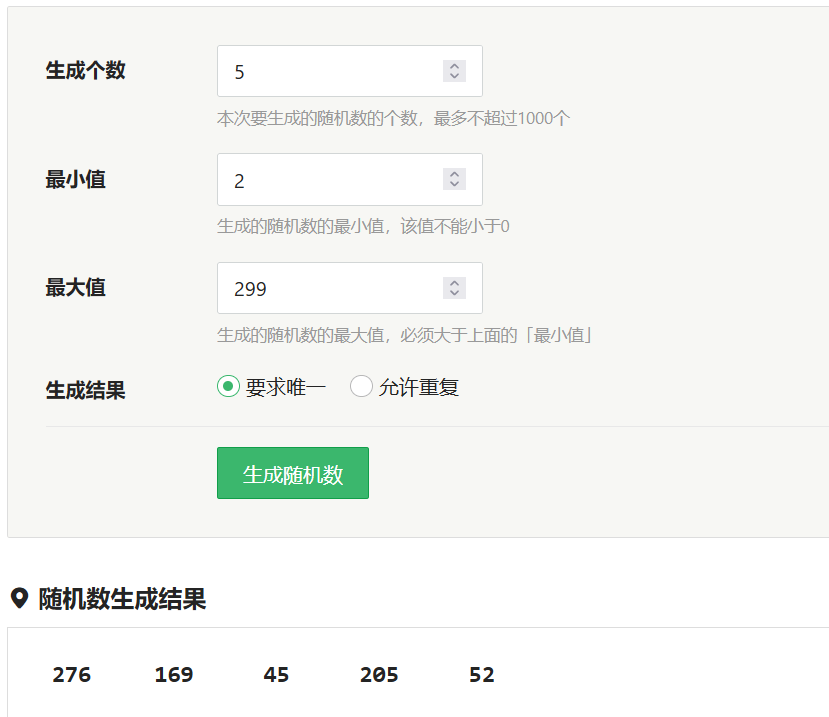Click the 生成个数 input field
The image size is (829, 717).
[349, 71]
